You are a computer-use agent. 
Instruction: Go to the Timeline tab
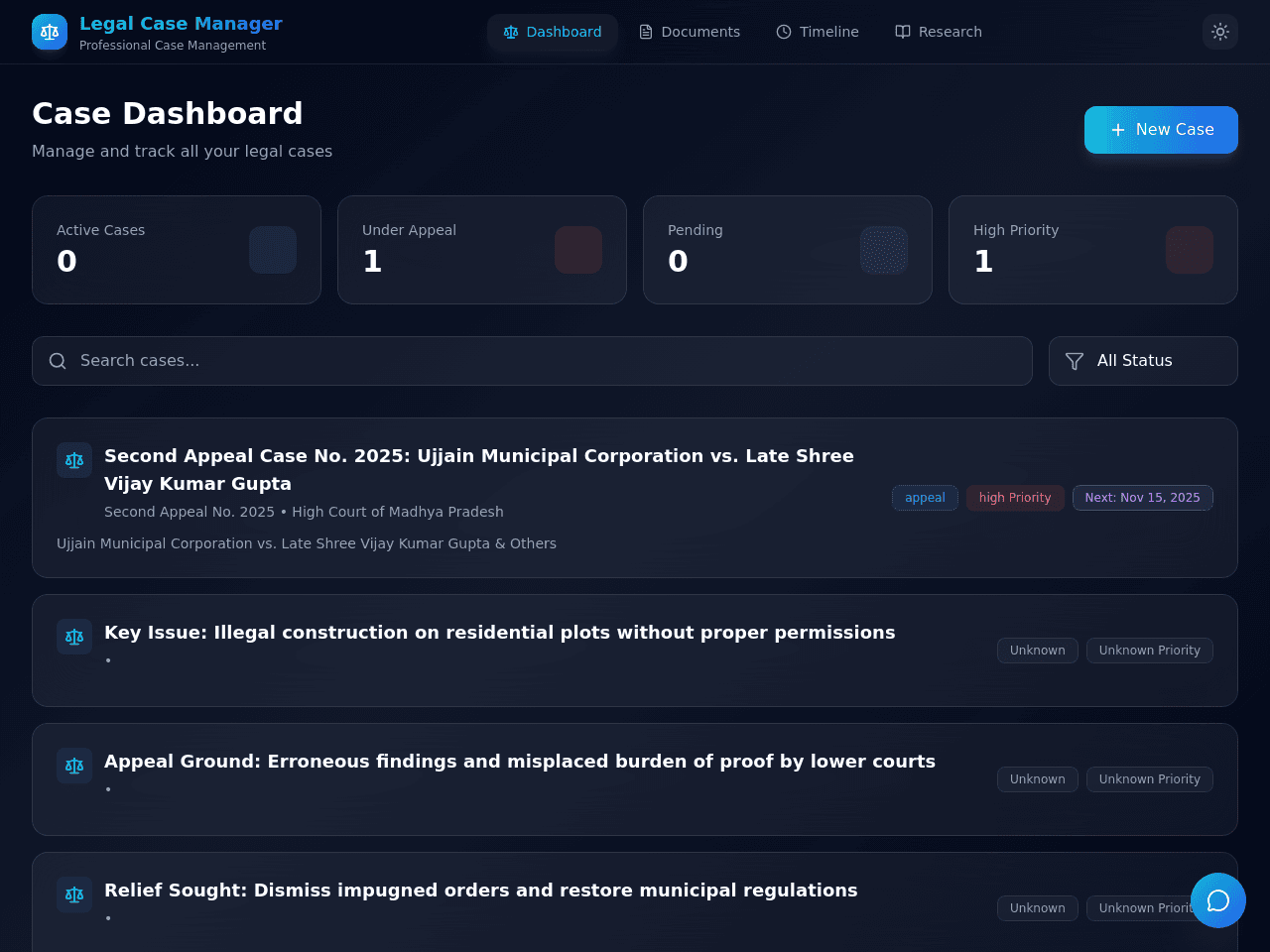click(x=818, y=32)
